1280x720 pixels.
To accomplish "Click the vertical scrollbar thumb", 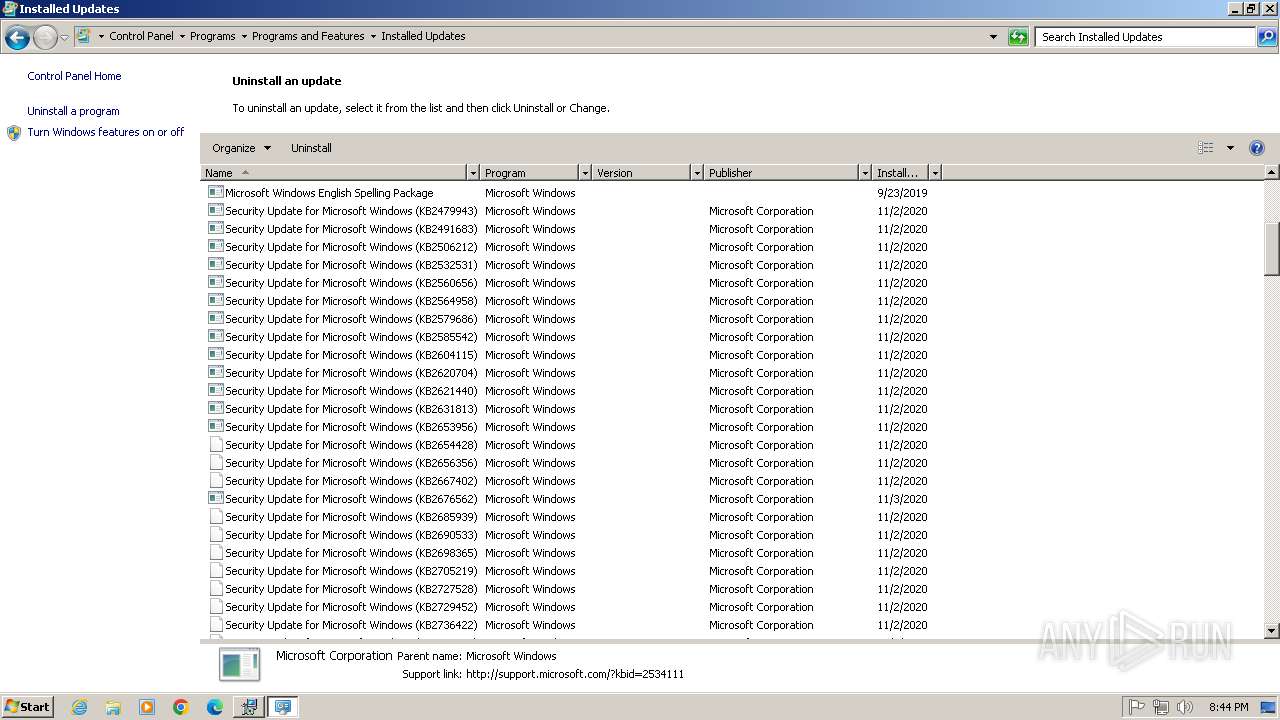I will [x=1272, y=248].
